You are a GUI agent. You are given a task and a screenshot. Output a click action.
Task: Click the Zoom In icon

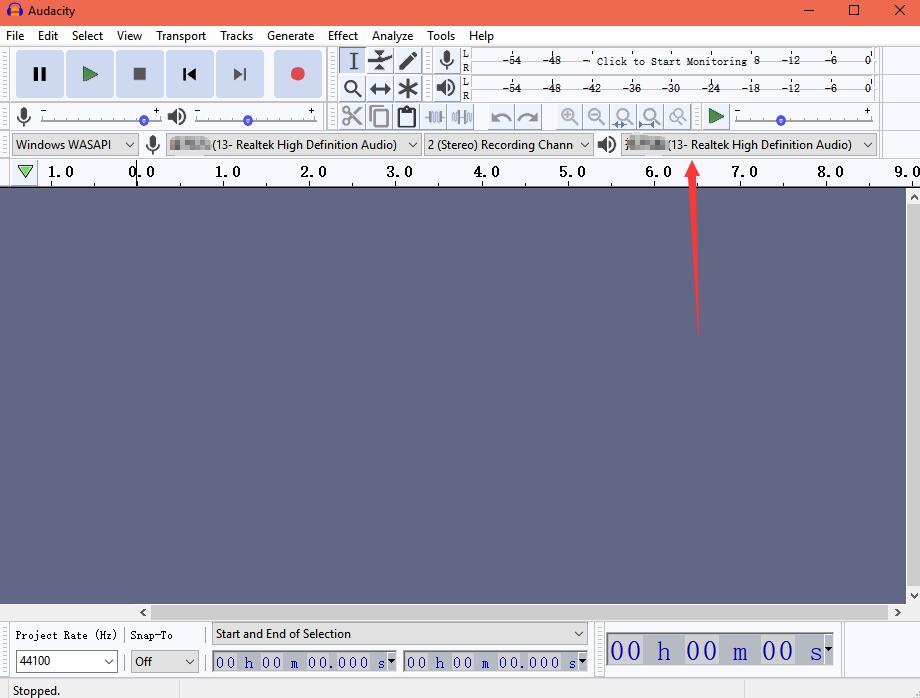point(569,117)
